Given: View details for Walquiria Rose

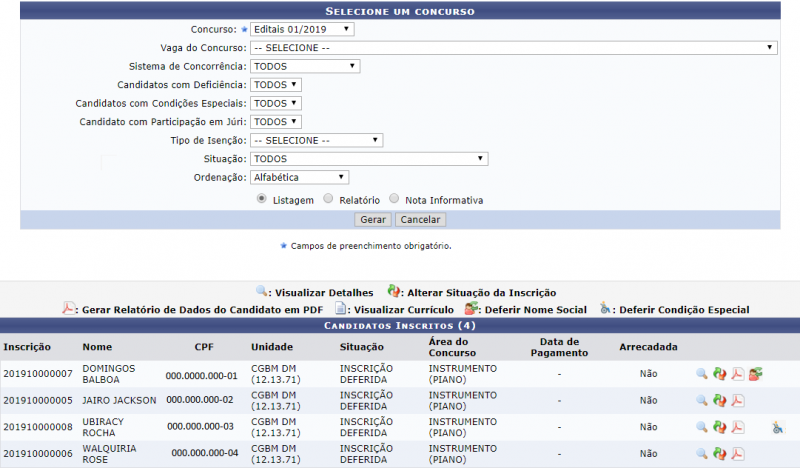Looking at the screenshot, I should click(702, 454).
